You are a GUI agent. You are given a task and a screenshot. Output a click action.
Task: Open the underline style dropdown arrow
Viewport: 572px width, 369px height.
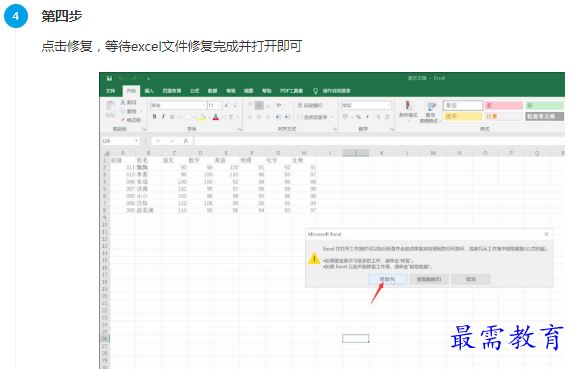click(179, 117)
